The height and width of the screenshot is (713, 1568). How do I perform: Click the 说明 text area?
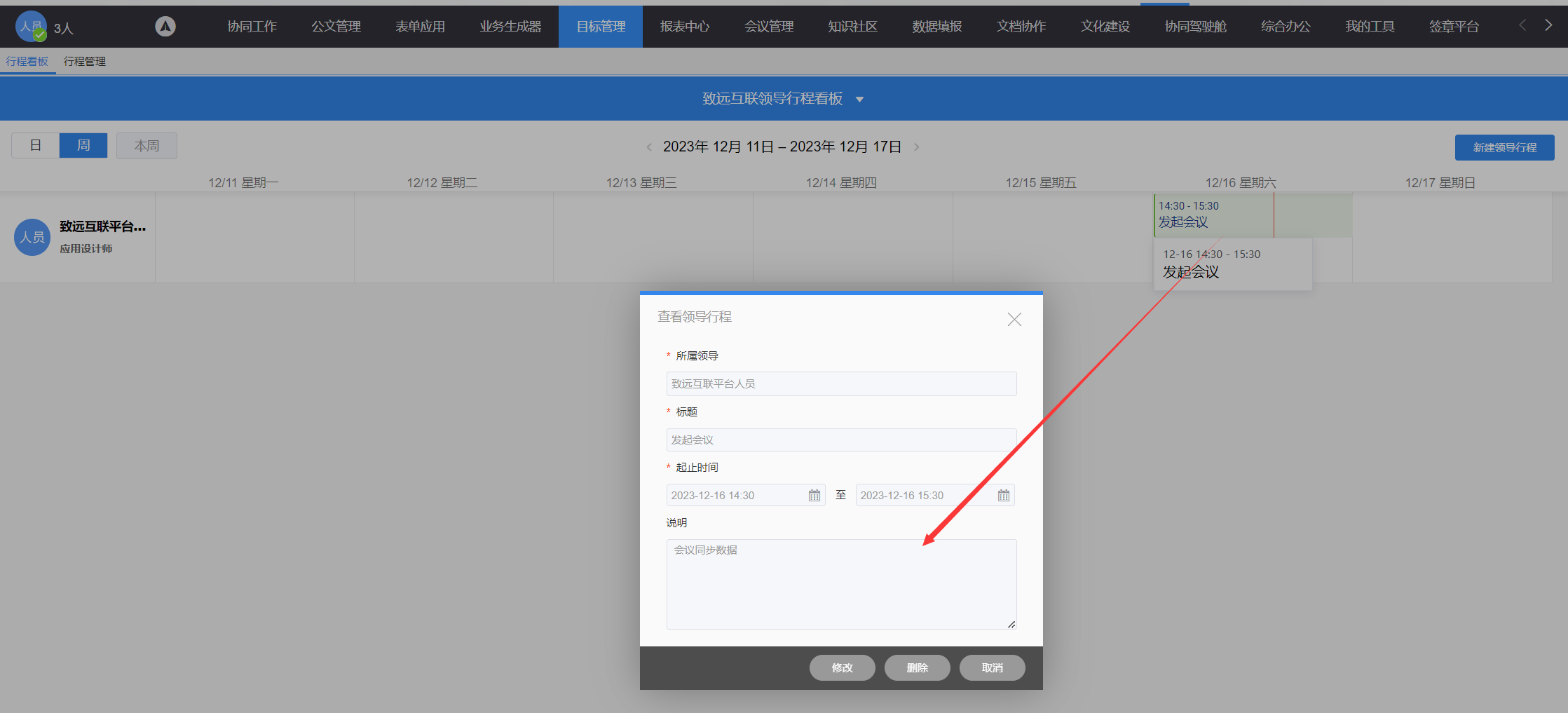pos(841,584)
